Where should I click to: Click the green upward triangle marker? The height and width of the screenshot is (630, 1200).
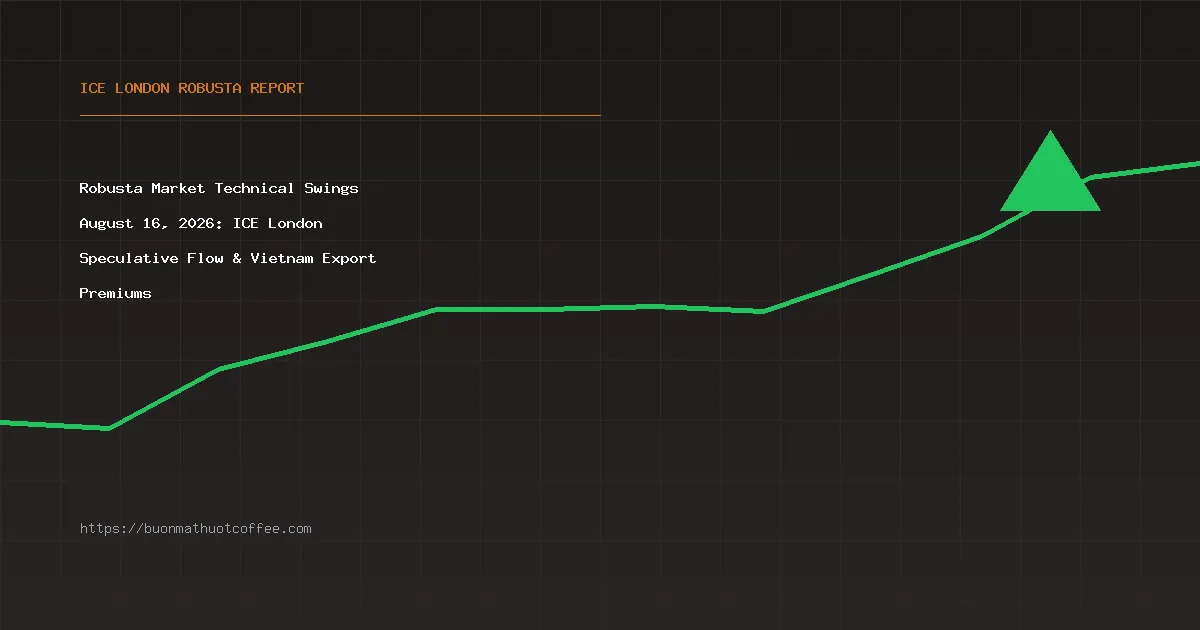pyautogui.click(x=1050, y=171)
